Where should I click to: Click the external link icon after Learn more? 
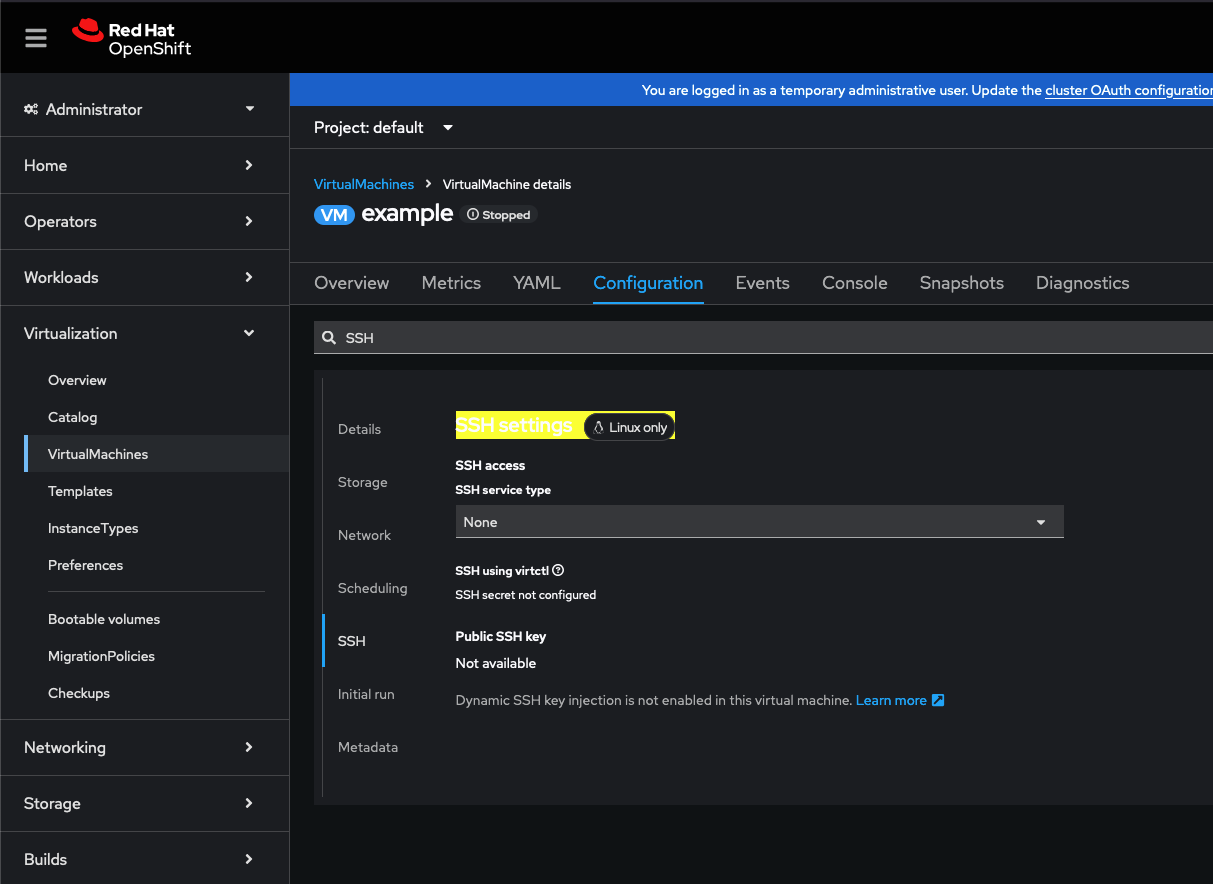pyautogui.click(x=938, y=700)
